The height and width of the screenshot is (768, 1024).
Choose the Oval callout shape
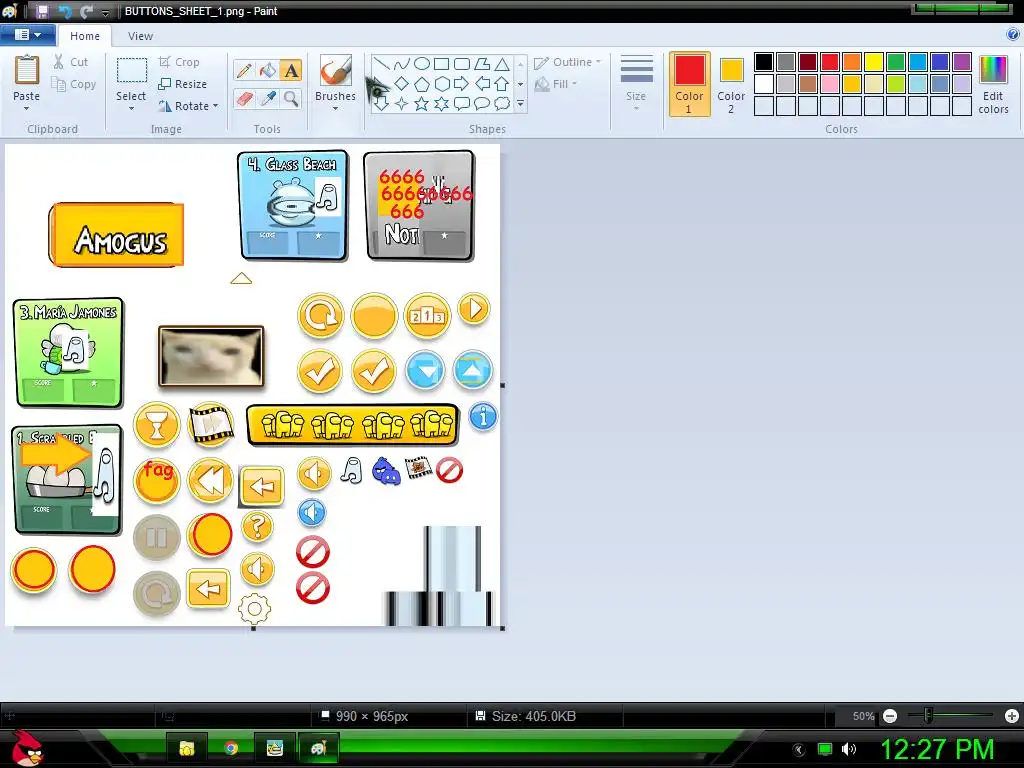pos(482,103)
